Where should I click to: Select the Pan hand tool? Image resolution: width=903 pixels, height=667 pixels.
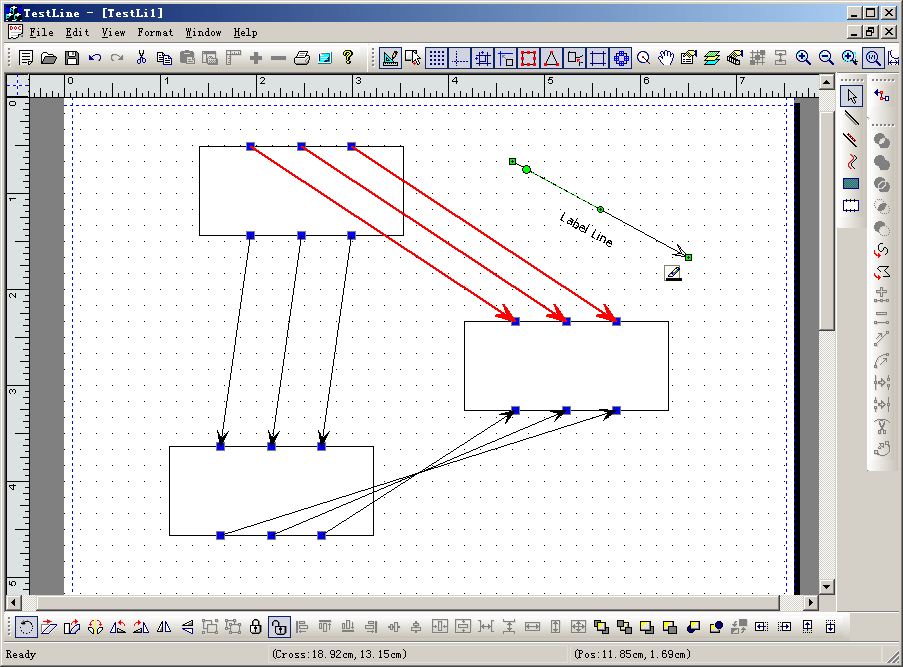coord(666,58)
